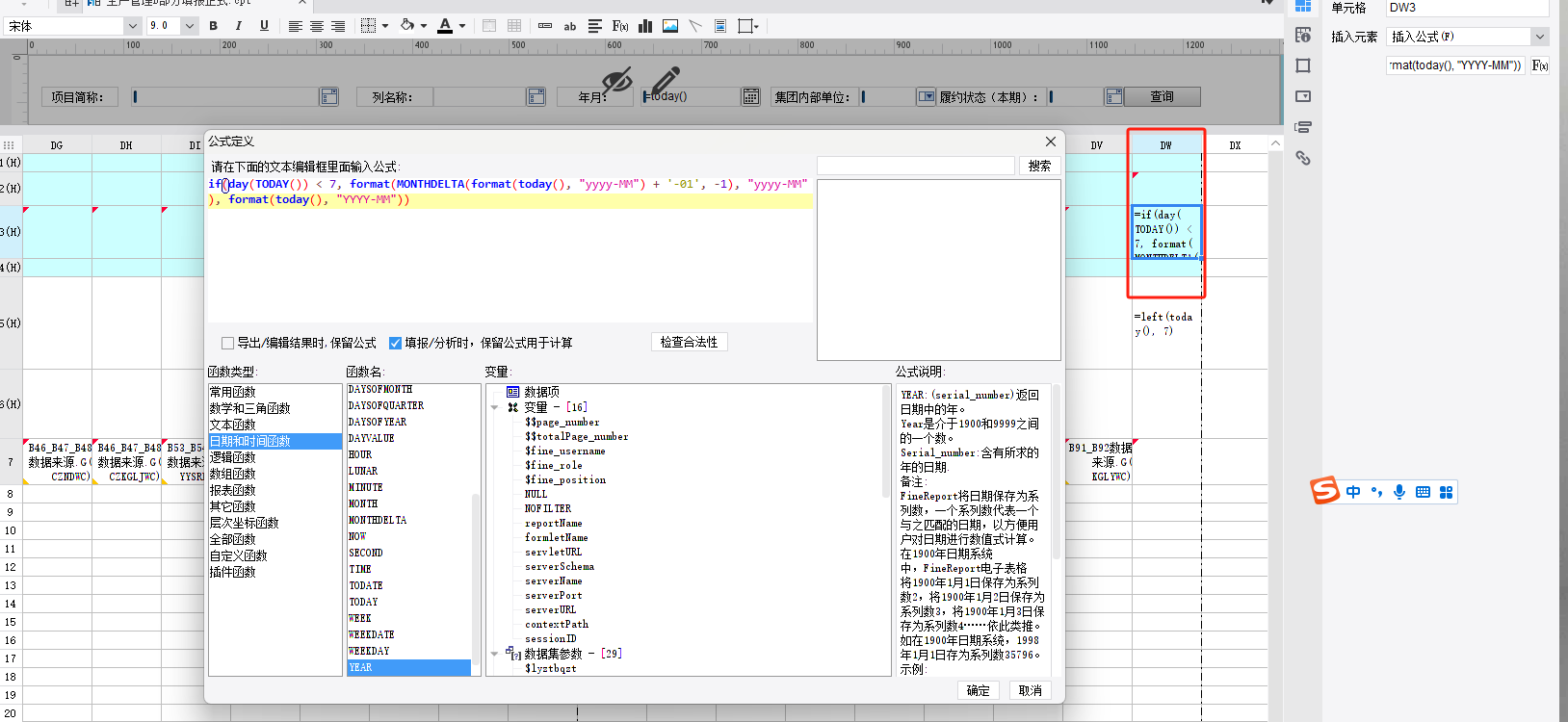Screen dimensions: 1568x722
Task: Click the function search input field
Action: click(x=916, y=166)
